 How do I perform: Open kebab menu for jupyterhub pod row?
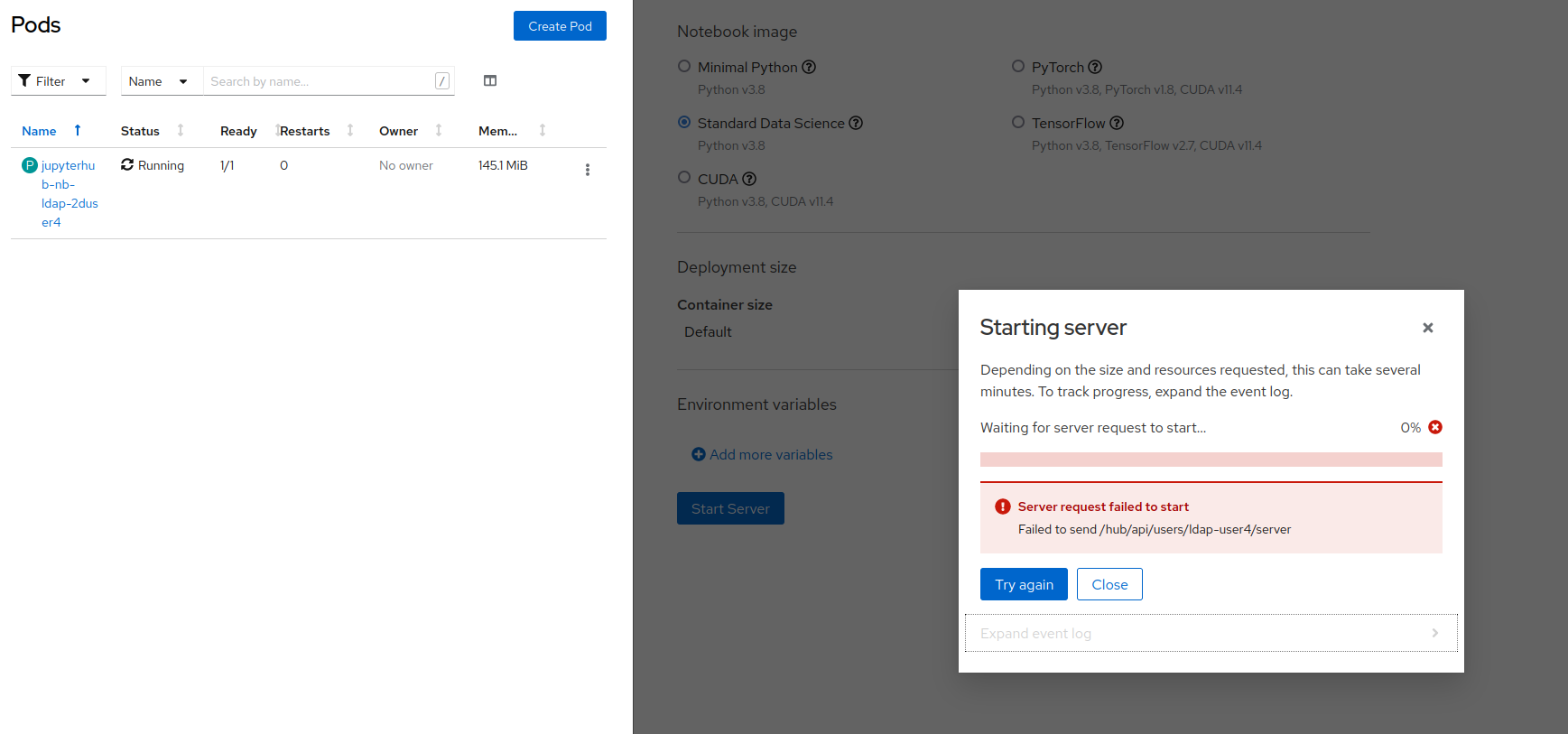588,170
